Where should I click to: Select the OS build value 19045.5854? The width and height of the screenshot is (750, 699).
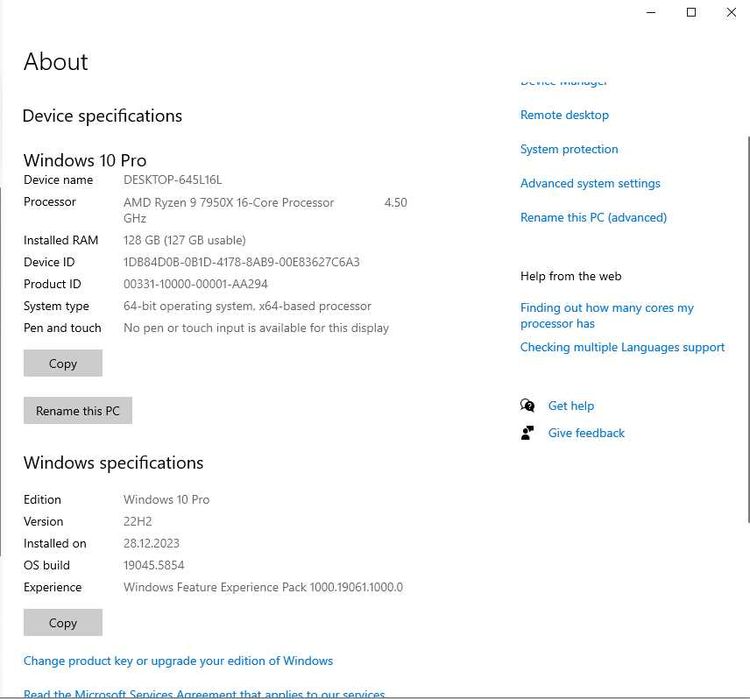154,566
